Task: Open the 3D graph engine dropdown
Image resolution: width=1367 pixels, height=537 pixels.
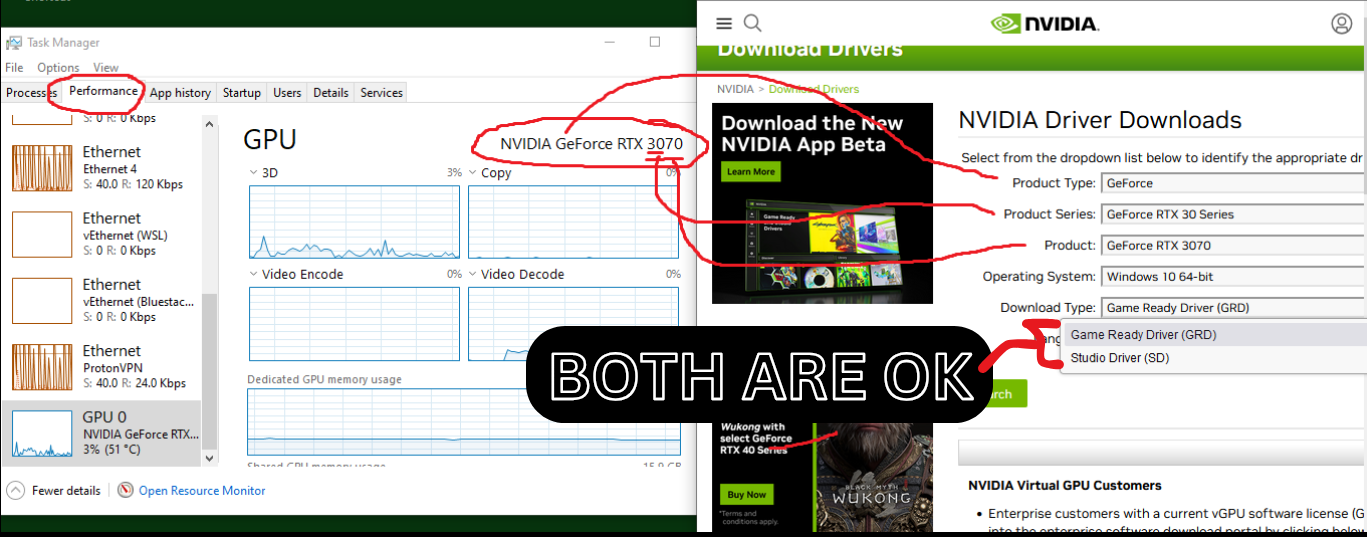Action: tap(264, 173)
